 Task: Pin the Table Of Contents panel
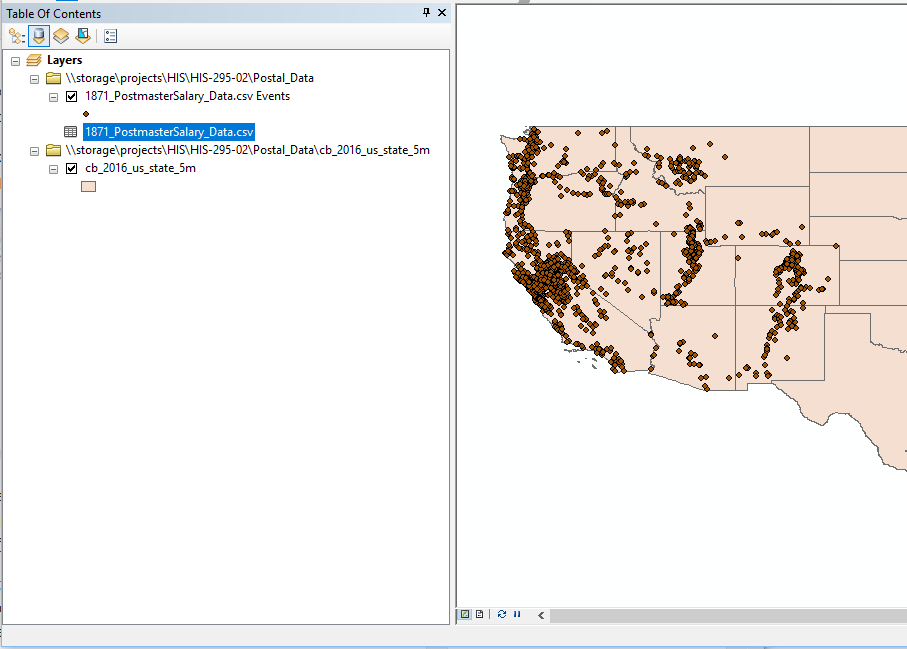427,13
